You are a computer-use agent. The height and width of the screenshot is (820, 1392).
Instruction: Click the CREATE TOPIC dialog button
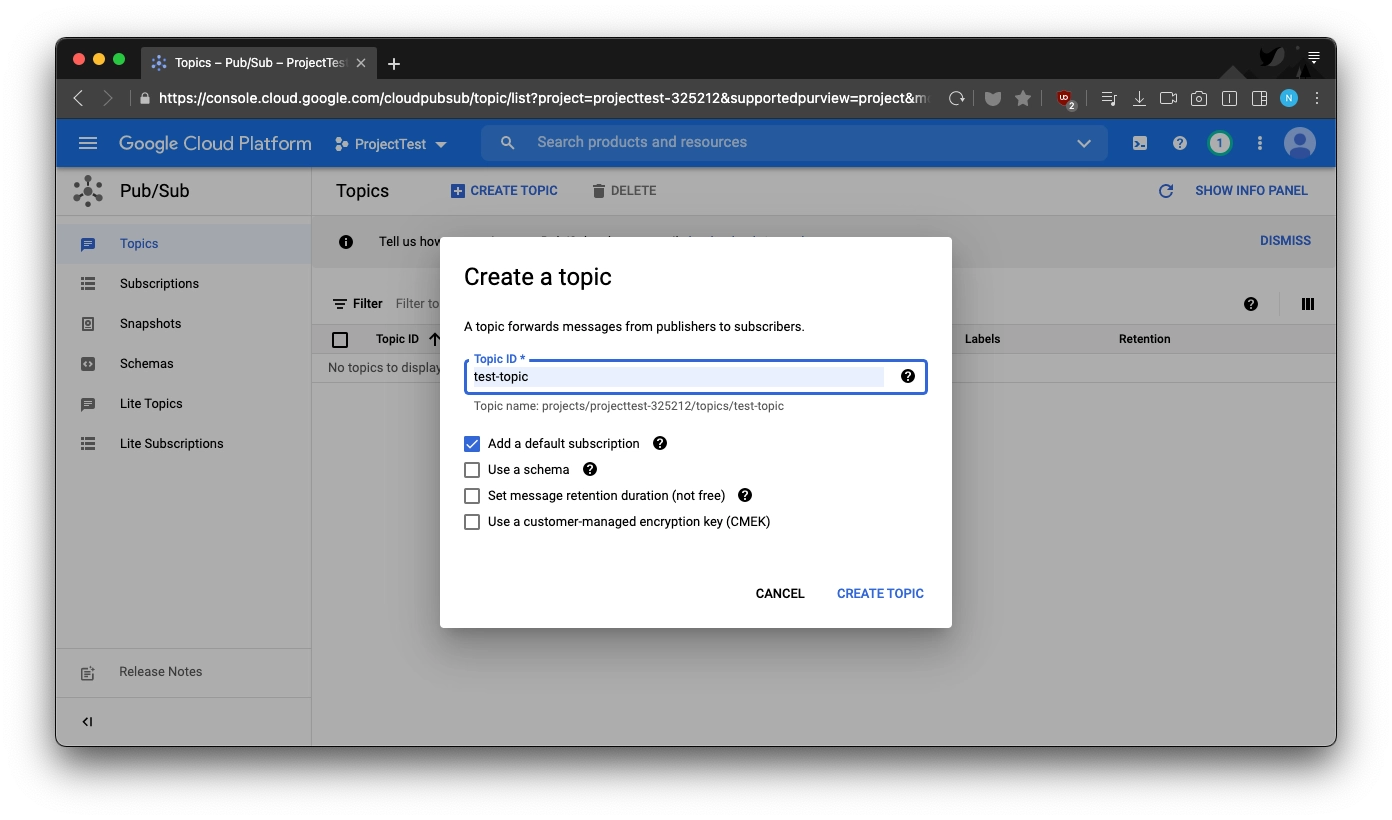point(880,594)
